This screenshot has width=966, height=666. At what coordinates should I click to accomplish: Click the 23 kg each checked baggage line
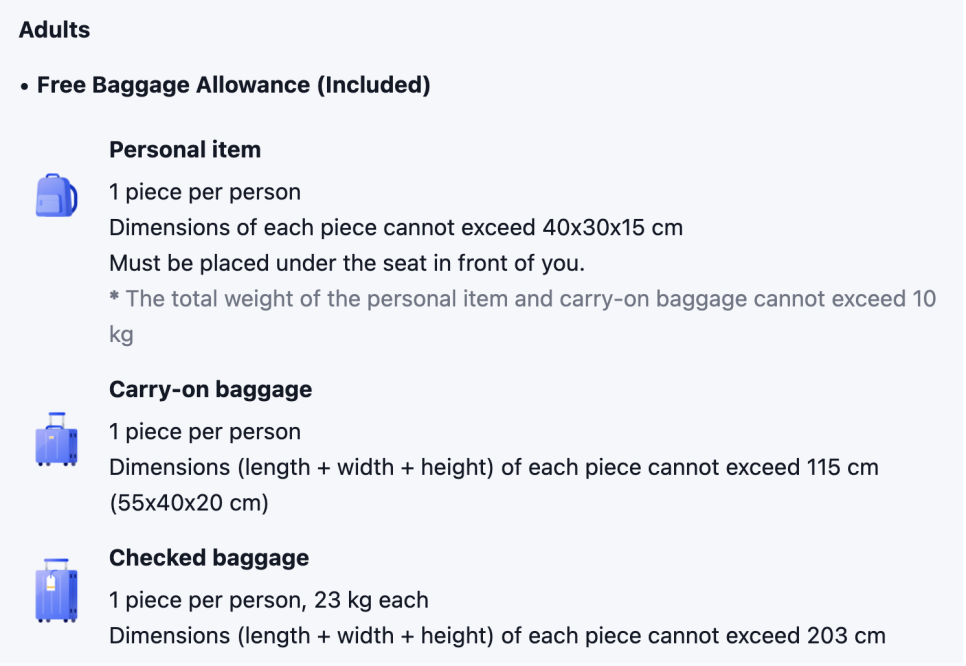pos(269,600)
